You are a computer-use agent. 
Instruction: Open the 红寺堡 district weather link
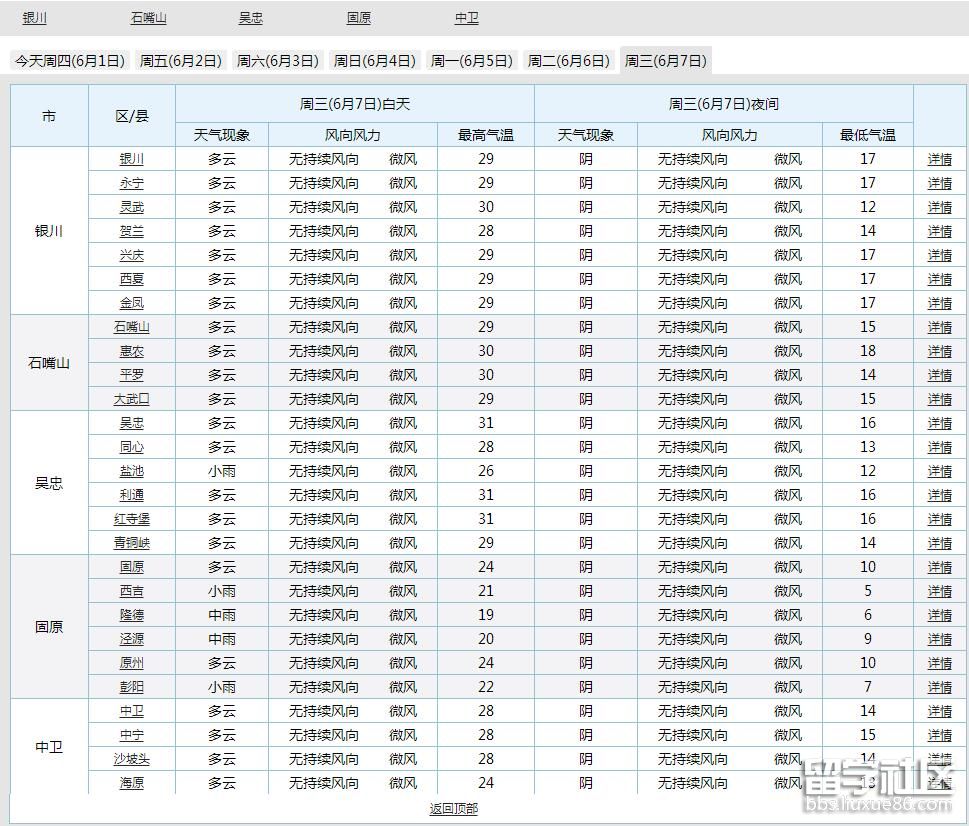click(x=133, y=519)
